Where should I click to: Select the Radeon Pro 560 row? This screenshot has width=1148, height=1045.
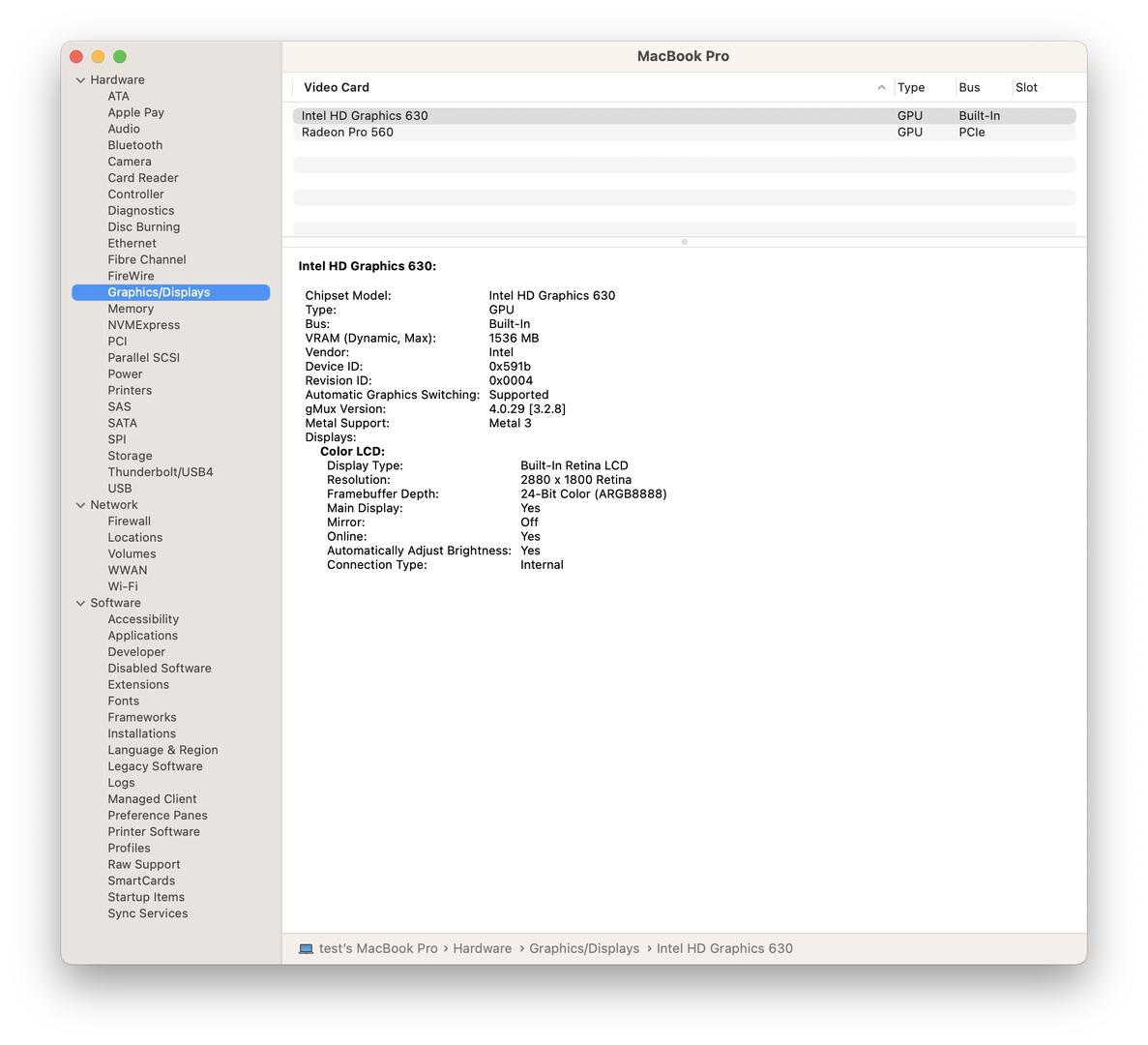684,133
